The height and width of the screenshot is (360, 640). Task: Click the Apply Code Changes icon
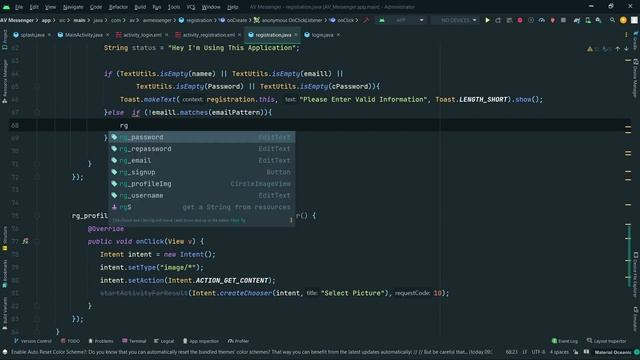pos(509,20)
